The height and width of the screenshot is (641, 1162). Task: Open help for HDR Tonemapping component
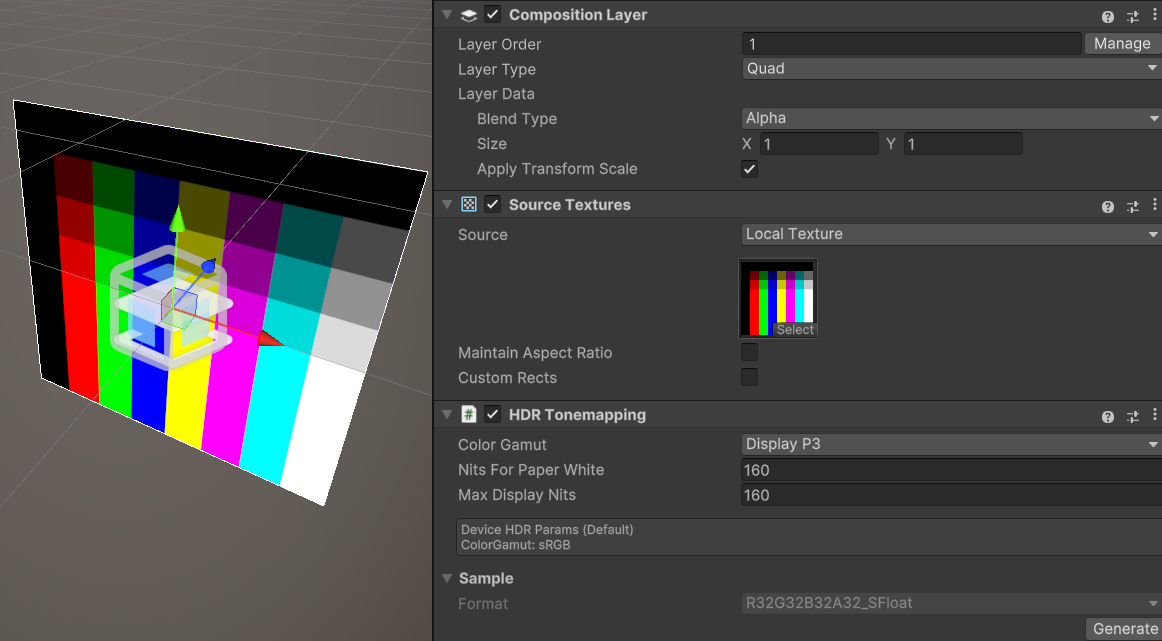click(1108, 416)
